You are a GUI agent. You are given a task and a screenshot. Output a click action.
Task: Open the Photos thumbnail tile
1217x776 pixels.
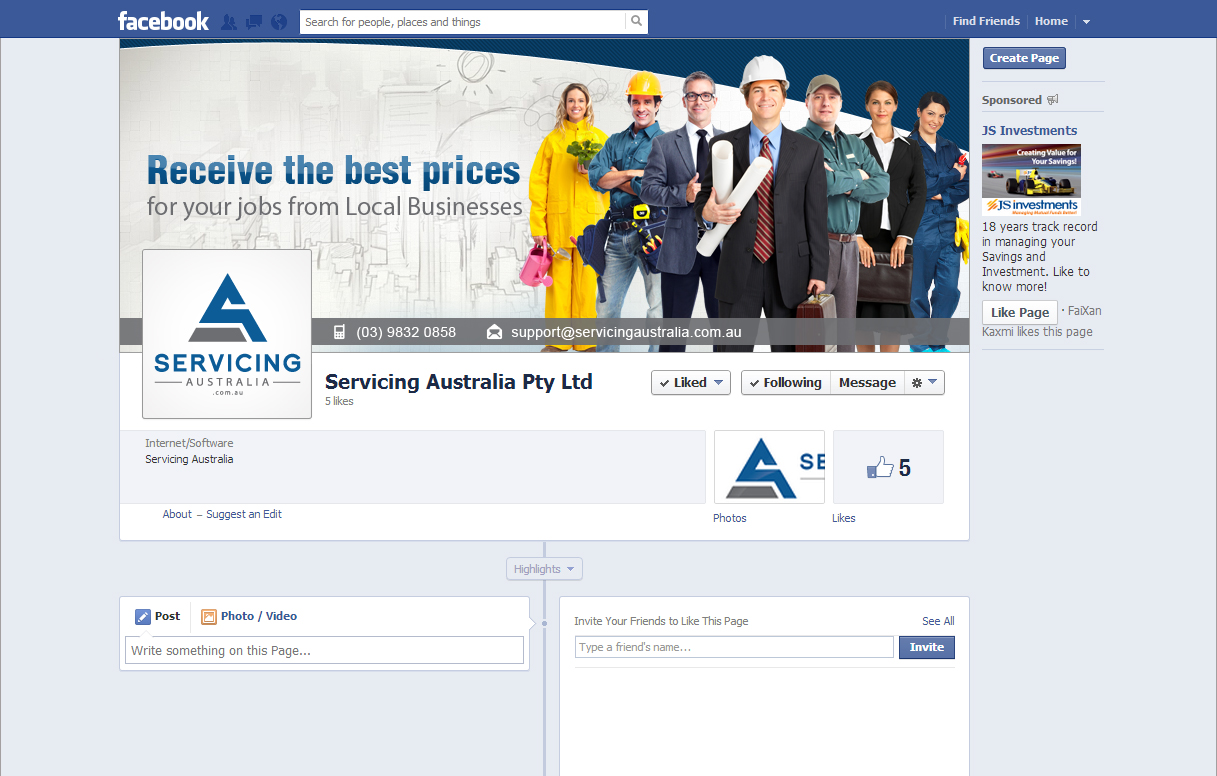(769, 467)
